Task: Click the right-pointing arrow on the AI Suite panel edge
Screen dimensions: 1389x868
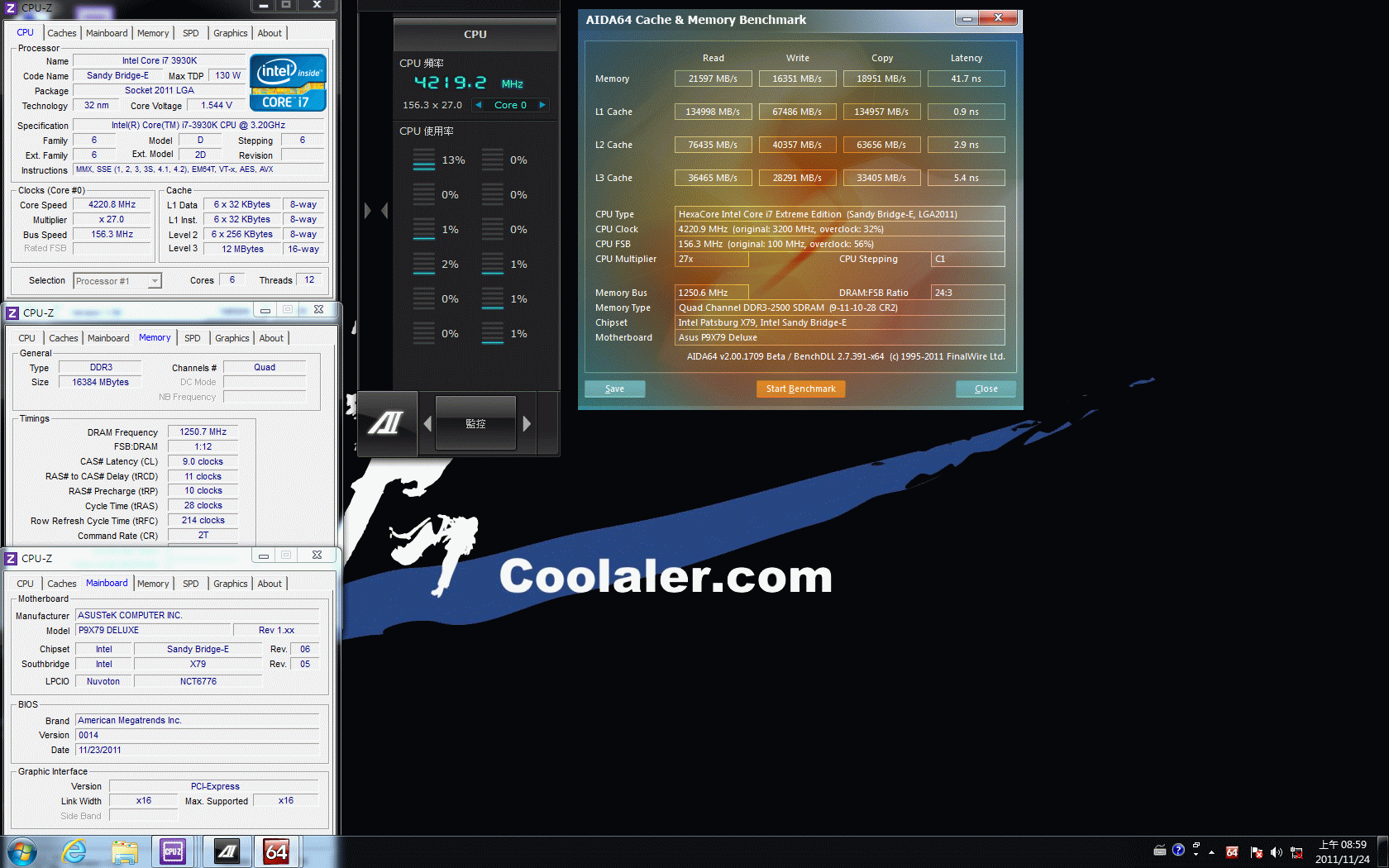Action: [x=368, y=211]
